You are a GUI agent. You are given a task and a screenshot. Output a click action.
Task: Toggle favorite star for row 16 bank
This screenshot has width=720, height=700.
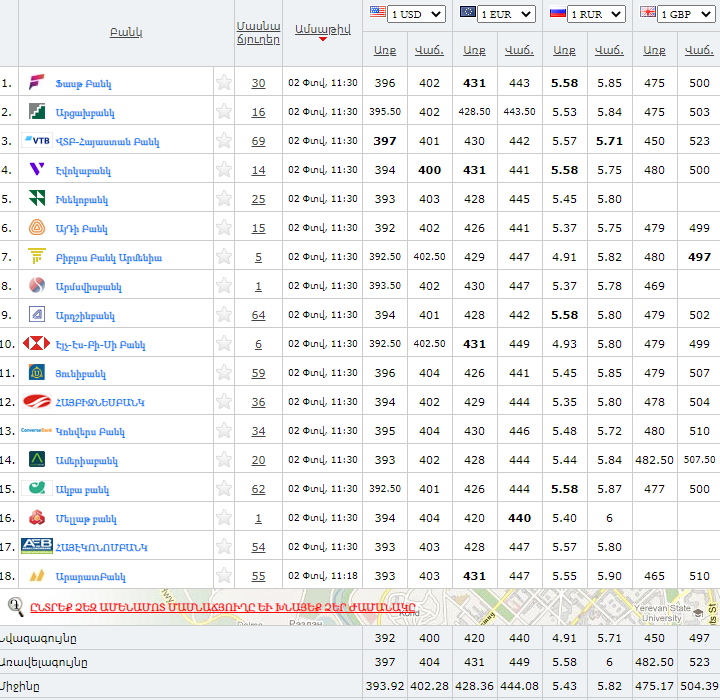[224, 517]
